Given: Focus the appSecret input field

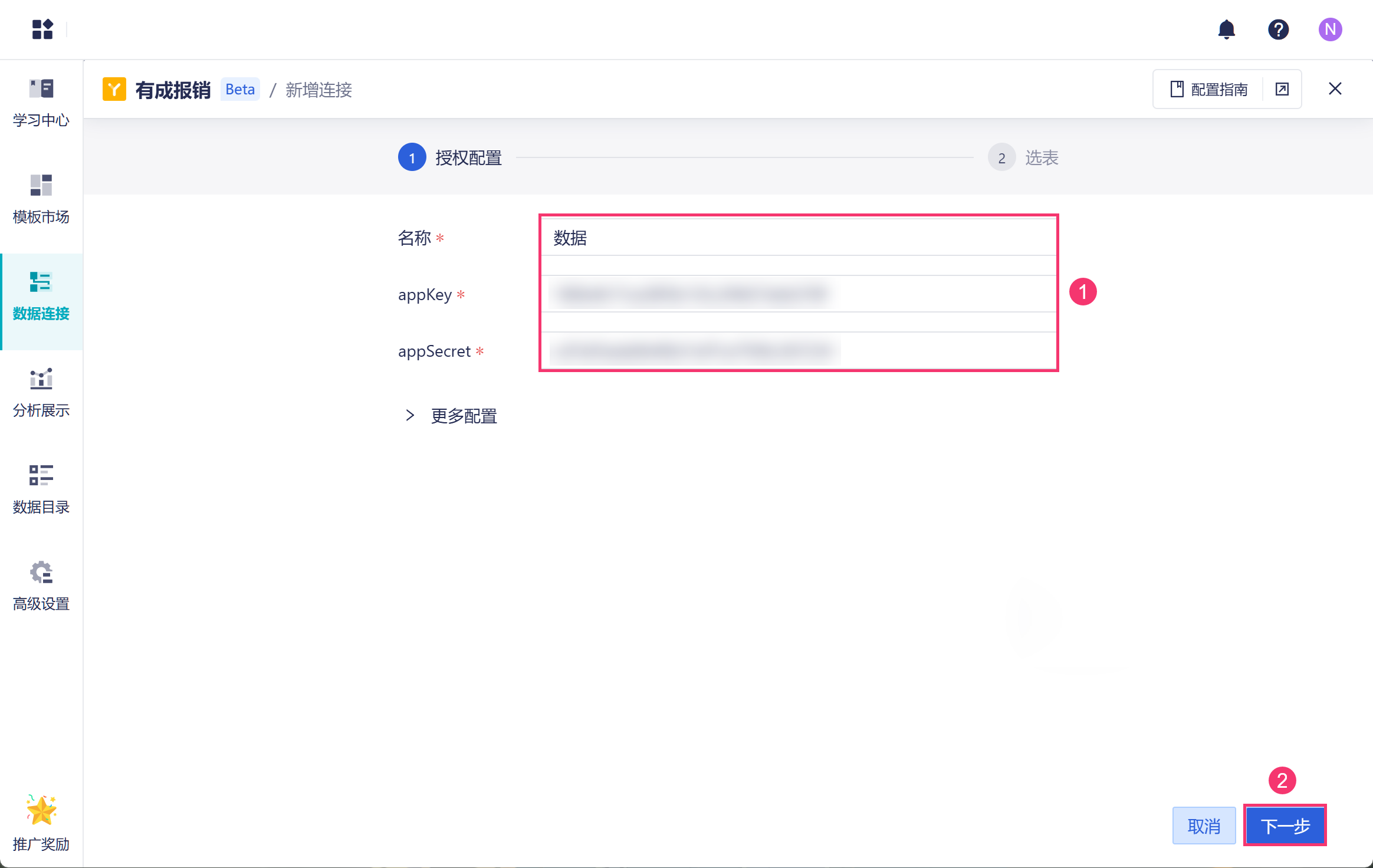Looking at the screenshot, I should (799, 351).
